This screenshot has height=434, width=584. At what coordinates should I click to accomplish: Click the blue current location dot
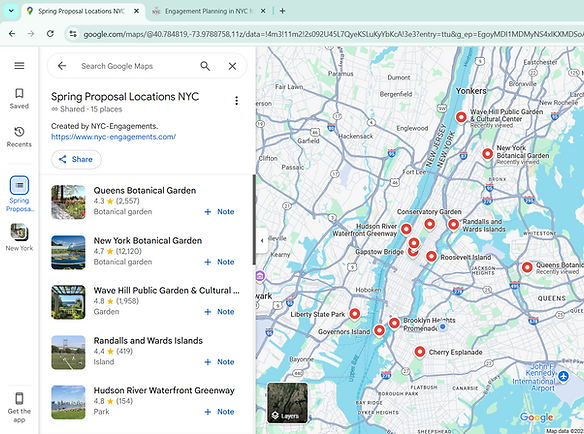point(442,327)
